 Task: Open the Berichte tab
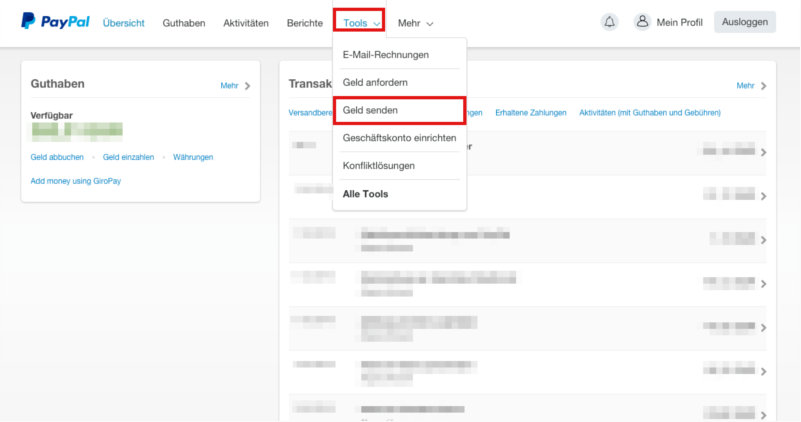pos(305,23)
